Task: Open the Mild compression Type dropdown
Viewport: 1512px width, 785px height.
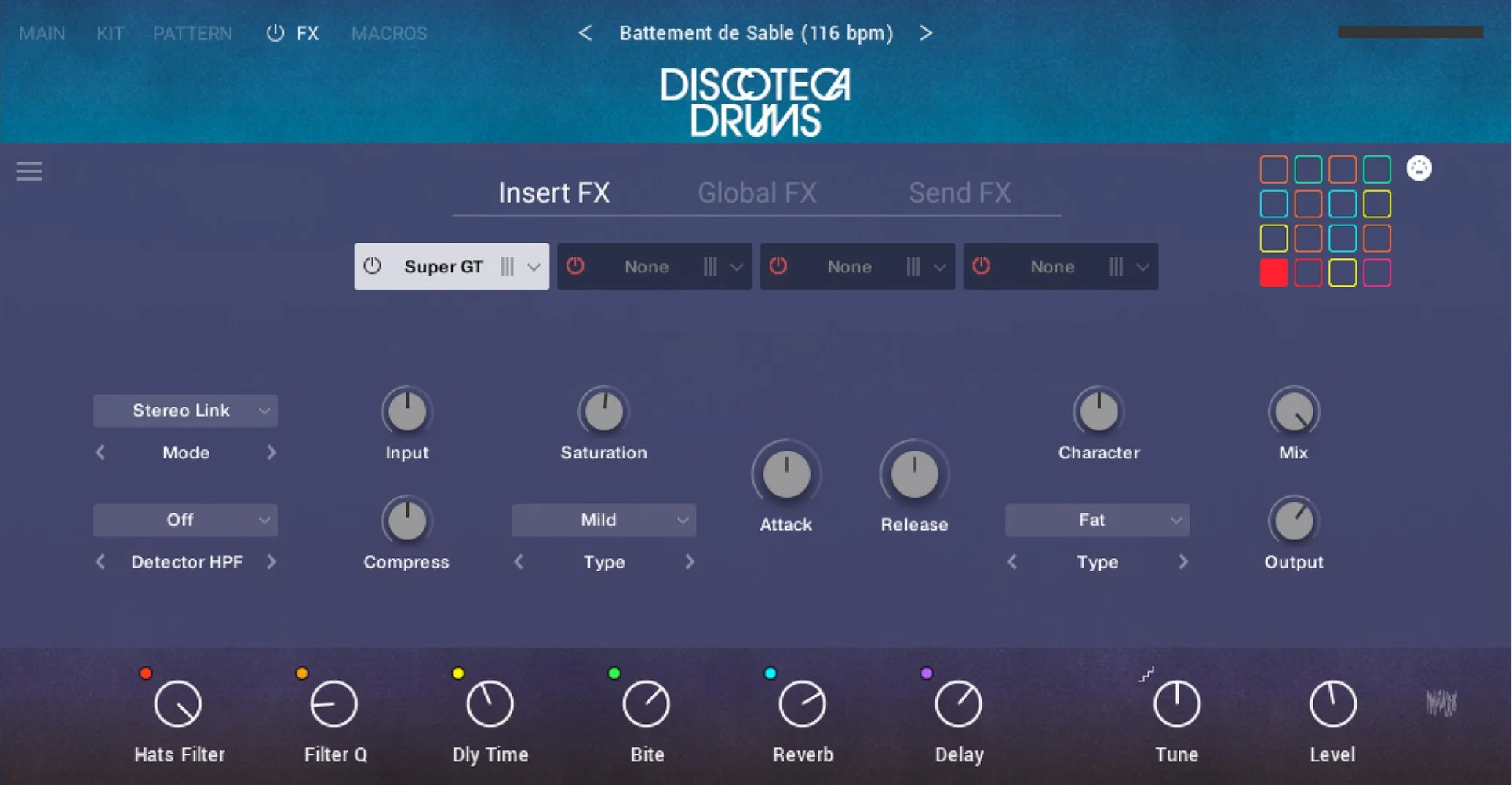Action: coord(603,520)
